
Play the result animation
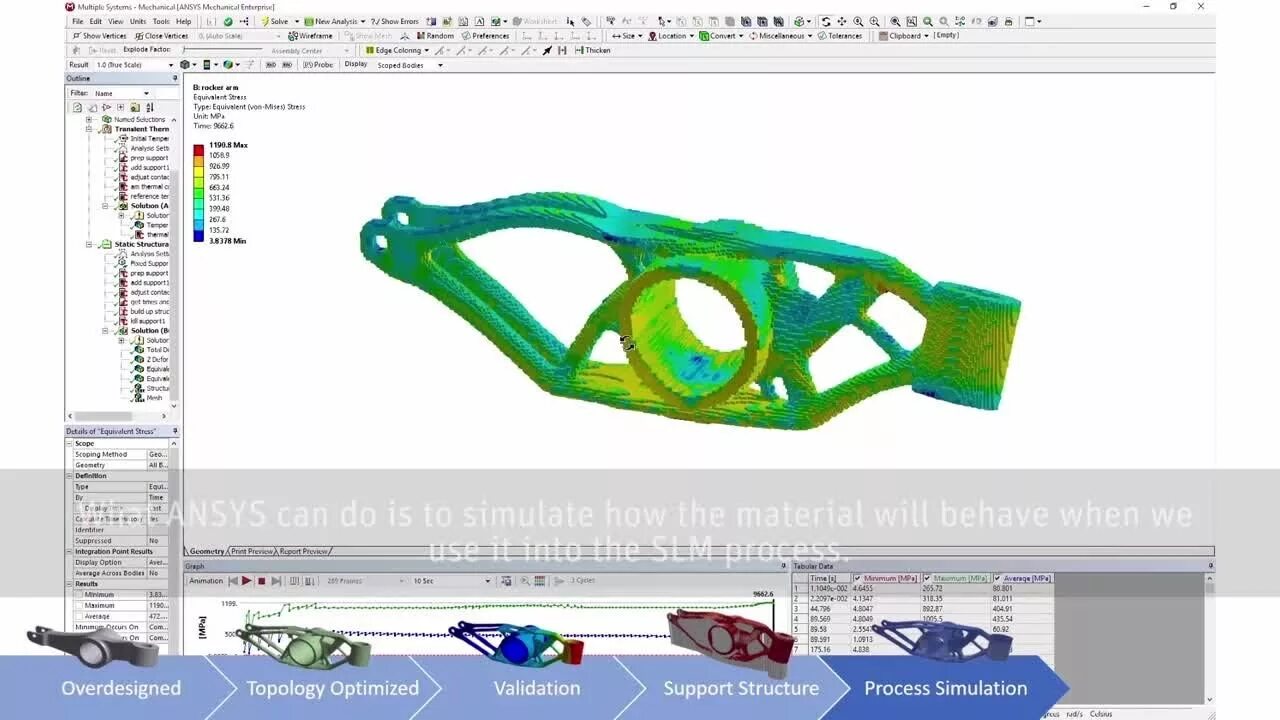coord(247,581)
